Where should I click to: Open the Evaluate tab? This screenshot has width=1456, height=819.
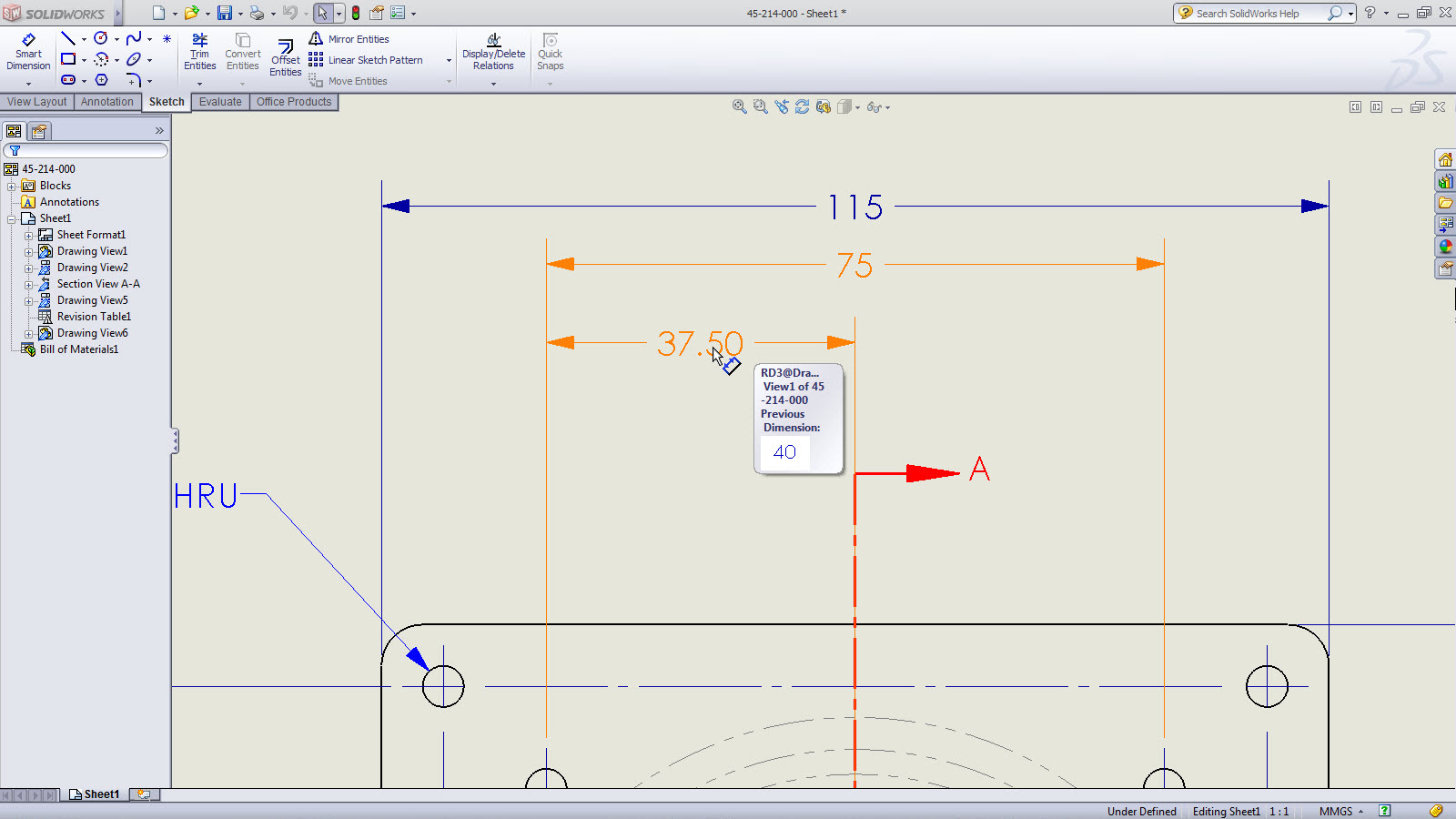point(220,102)
